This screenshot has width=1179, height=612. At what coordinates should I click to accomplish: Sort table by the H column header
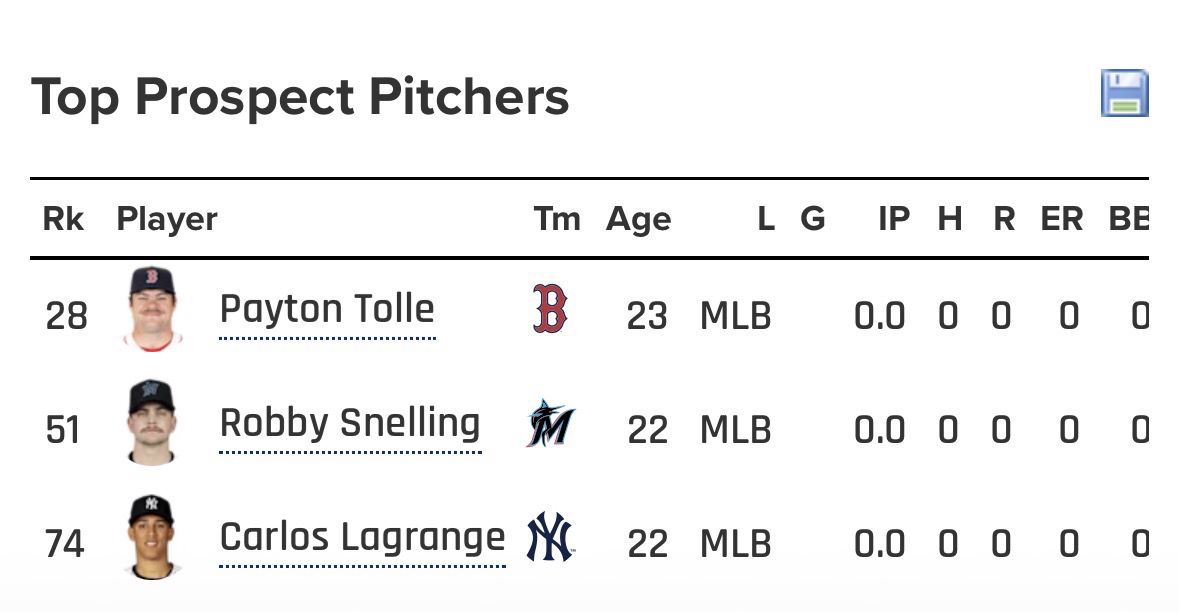click(949, 219)
